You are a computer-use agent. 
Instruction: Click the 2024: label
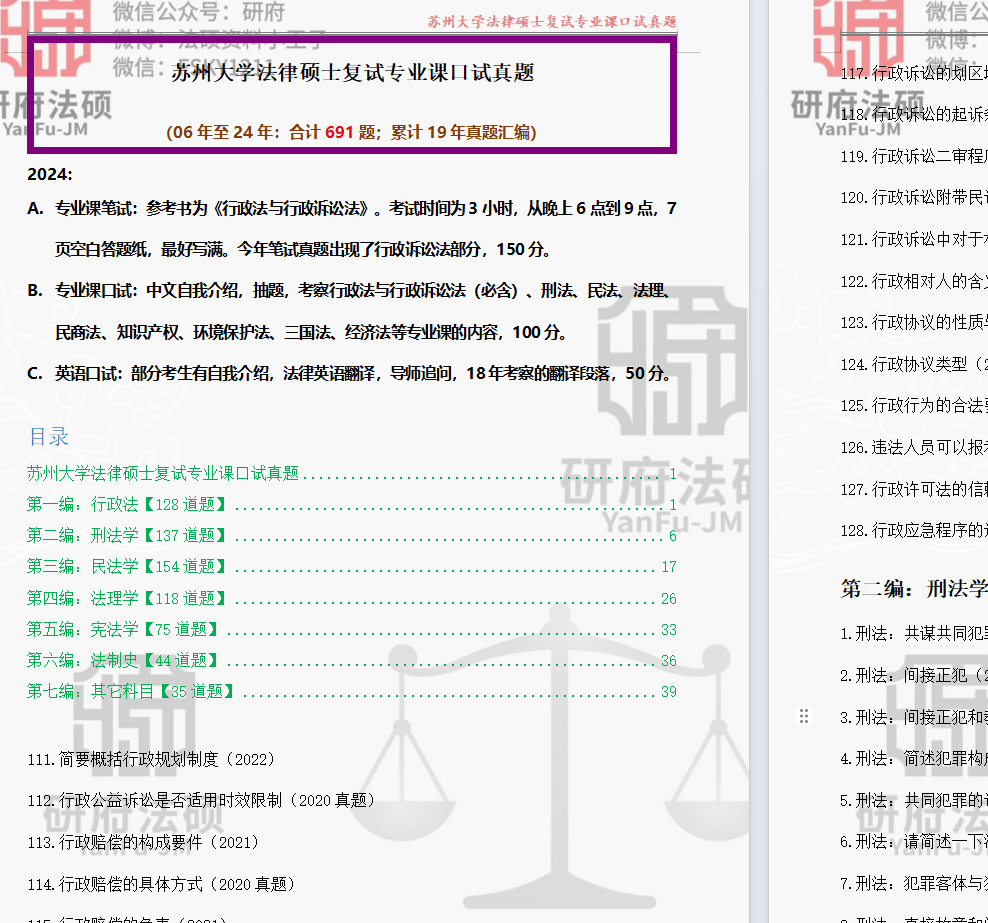click(x=50, y=174)
